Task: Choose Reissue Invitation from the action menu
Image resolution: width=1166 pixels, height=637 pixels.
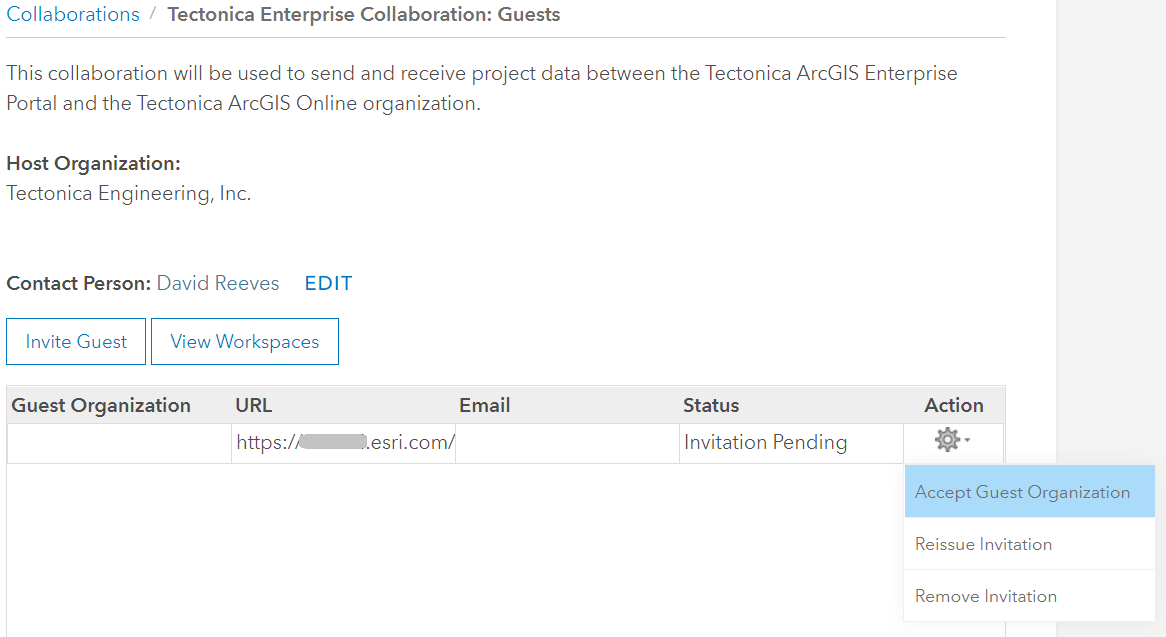Action: pyautogui.click(x=984, y=543)
